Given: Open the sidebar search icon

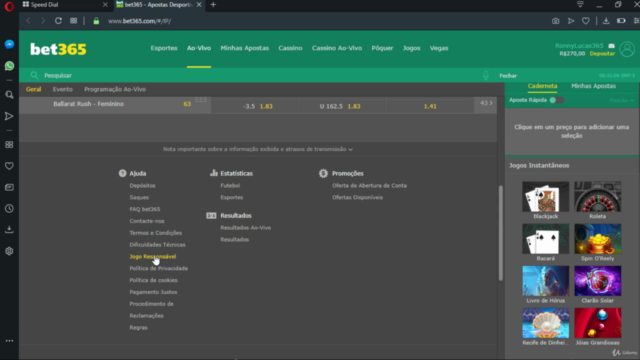Looking at the screenshot, I should tap(9, 95).
